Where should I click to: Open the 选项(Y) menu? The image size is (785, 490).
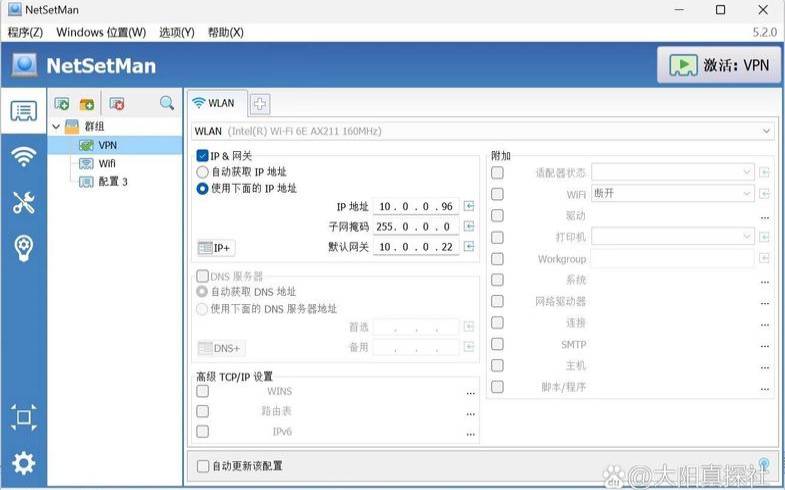coord(177,33)
